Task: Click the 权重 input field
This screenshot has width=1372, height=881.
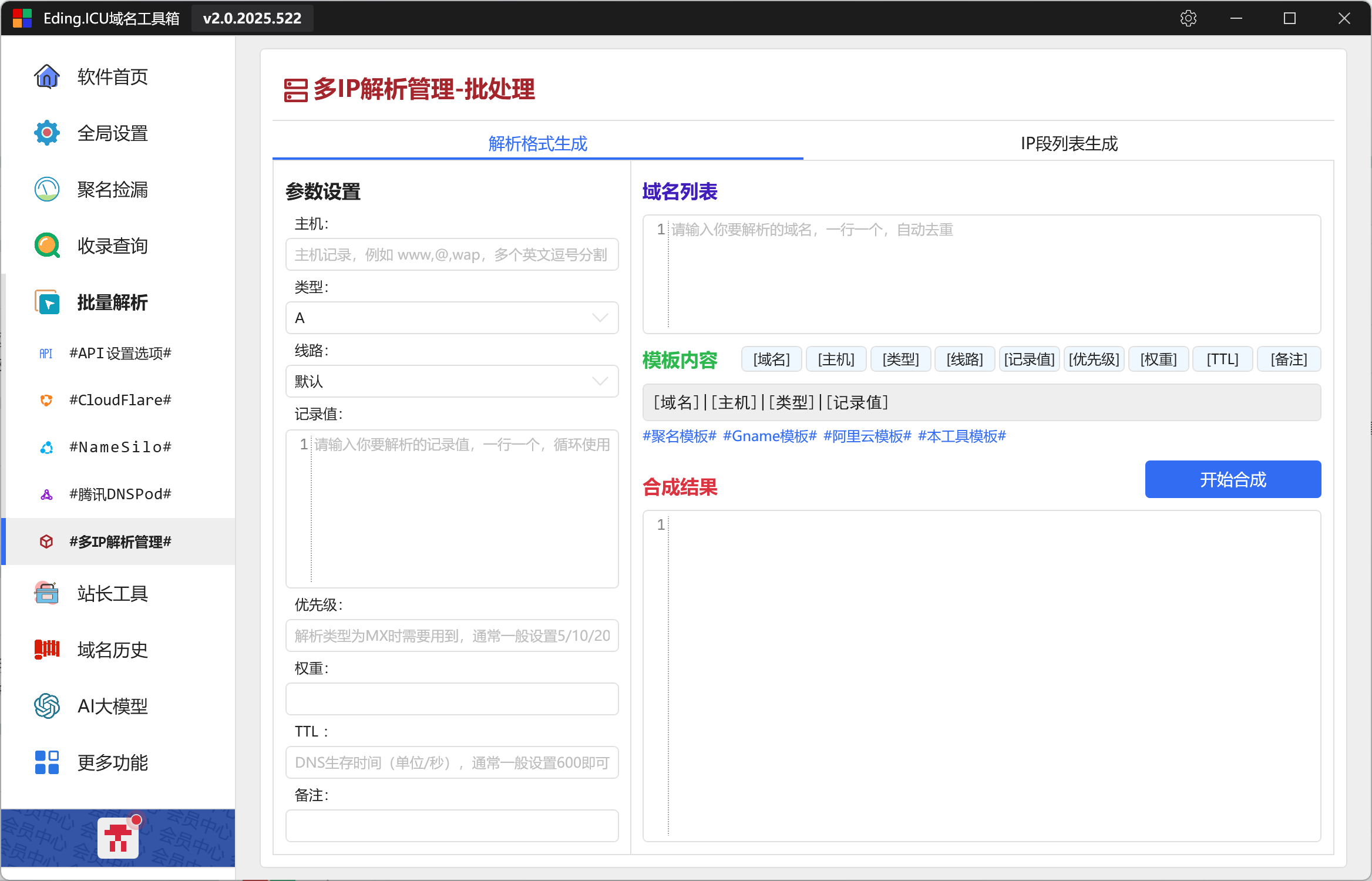Action: click(452, 699)
